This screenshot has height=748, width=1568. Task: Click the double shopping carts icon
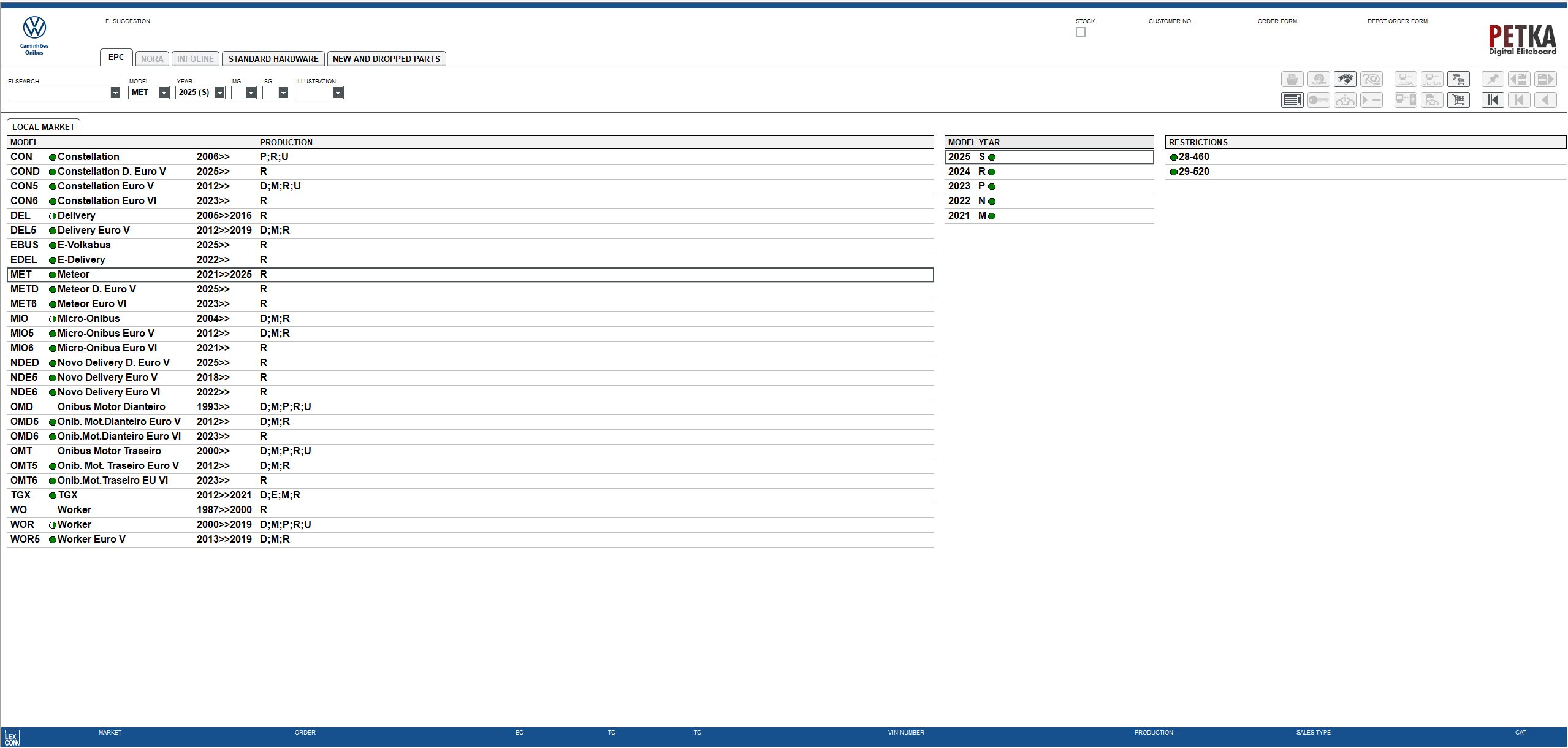tap(1458, 80)
